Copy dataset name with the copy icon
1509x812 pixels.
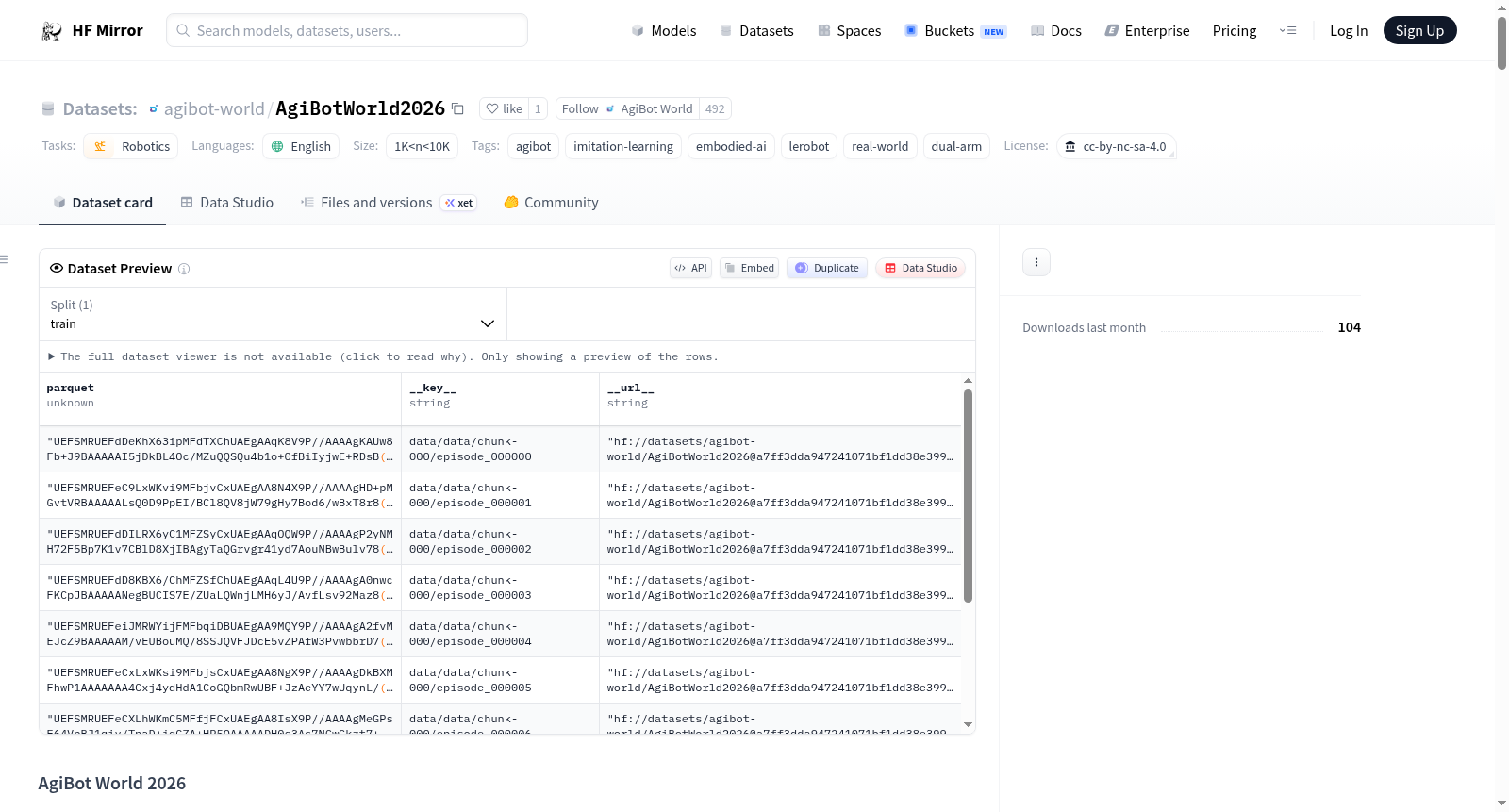pos(457,108)
